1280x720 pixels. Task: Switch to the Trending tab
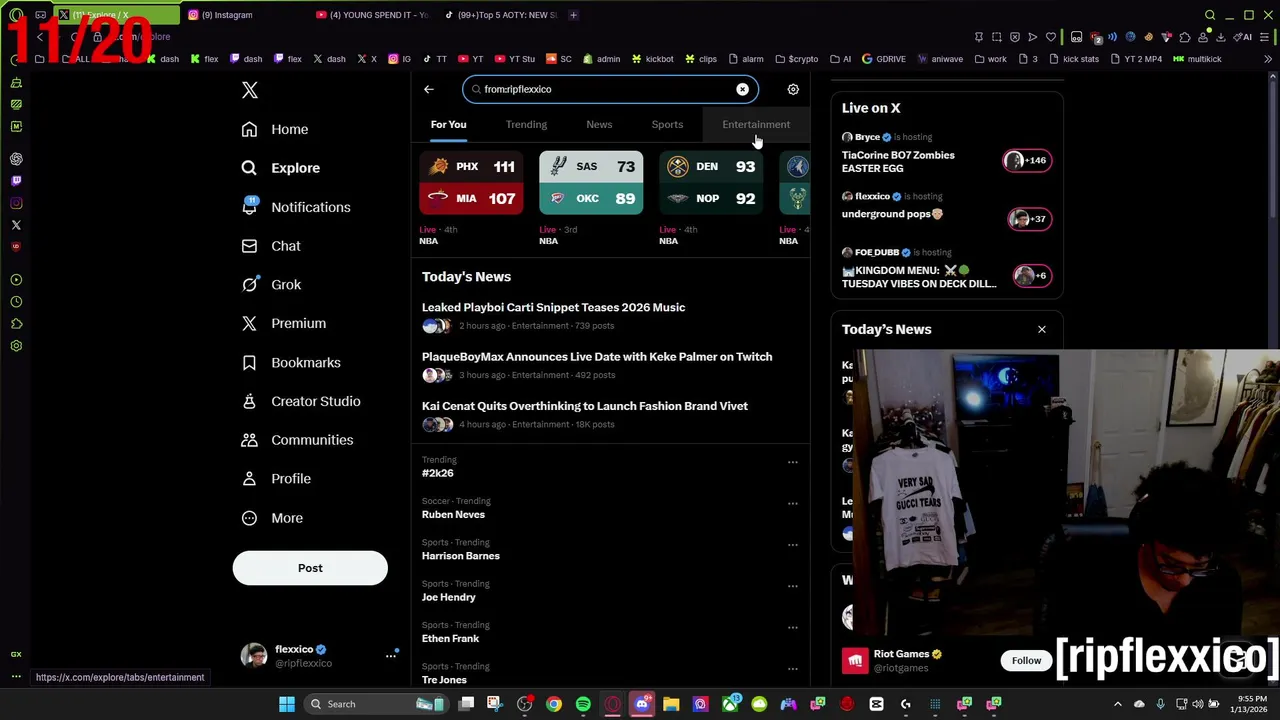coord(526,125)
